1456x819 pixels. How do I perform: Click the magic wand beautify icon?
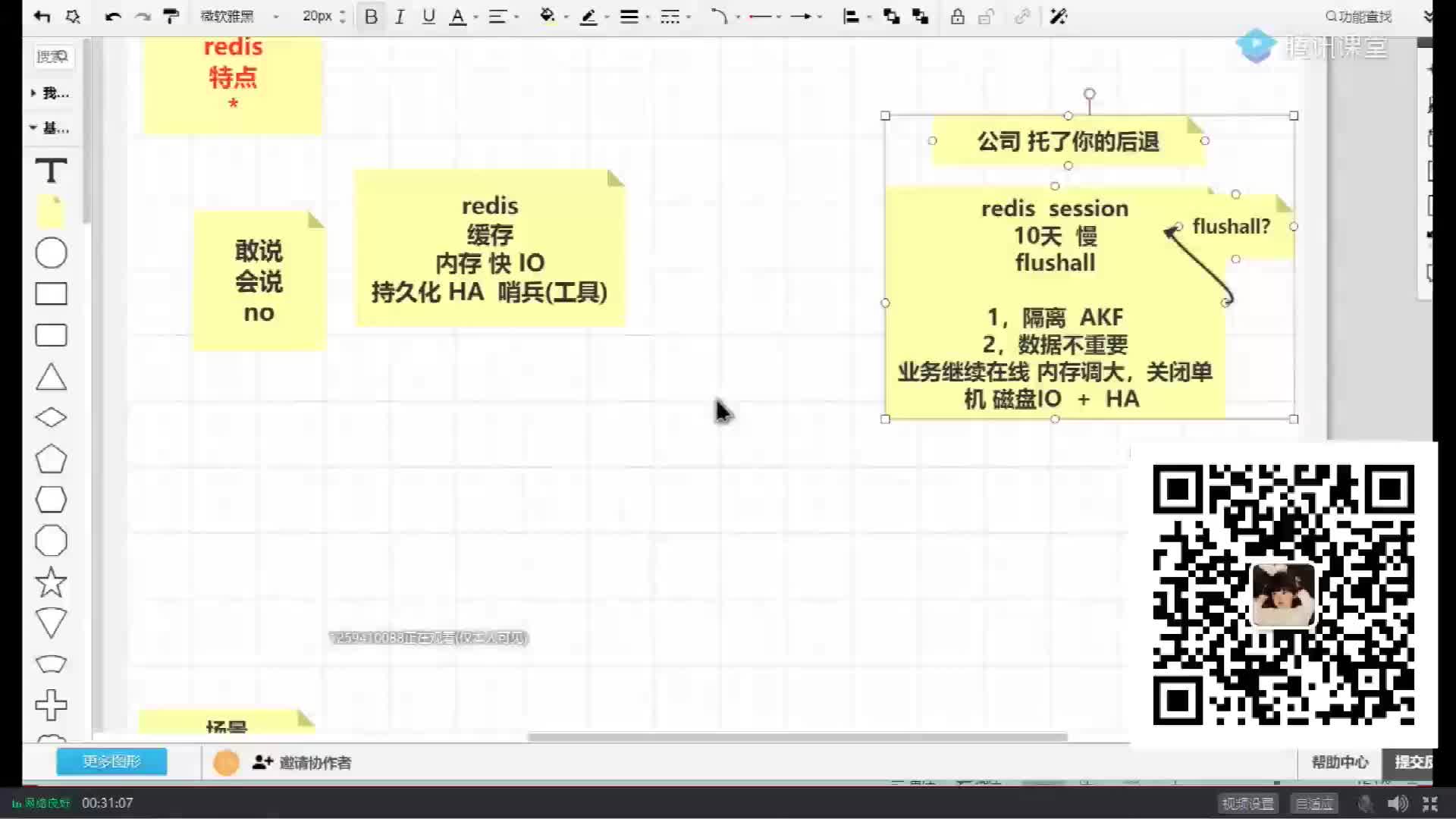point(1059,17)
